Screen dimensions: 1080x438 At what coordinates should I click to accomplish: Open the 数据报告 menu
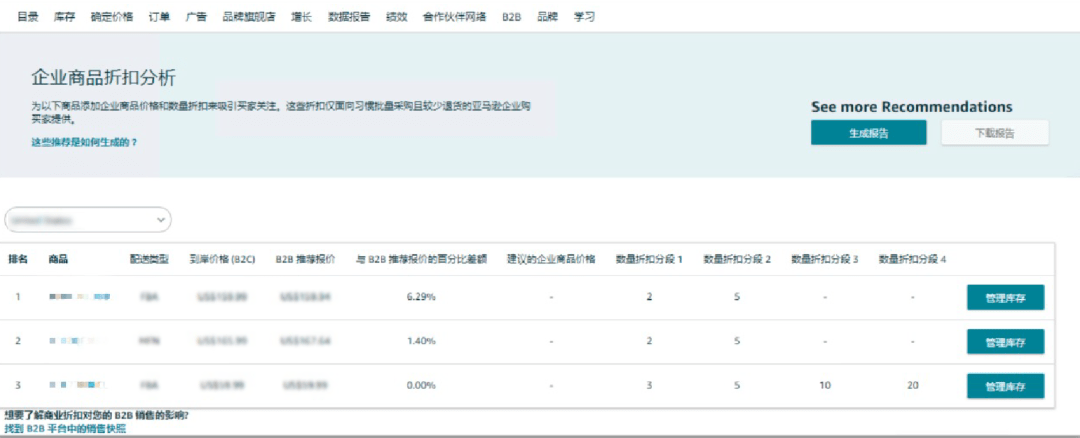pos(348,17)
